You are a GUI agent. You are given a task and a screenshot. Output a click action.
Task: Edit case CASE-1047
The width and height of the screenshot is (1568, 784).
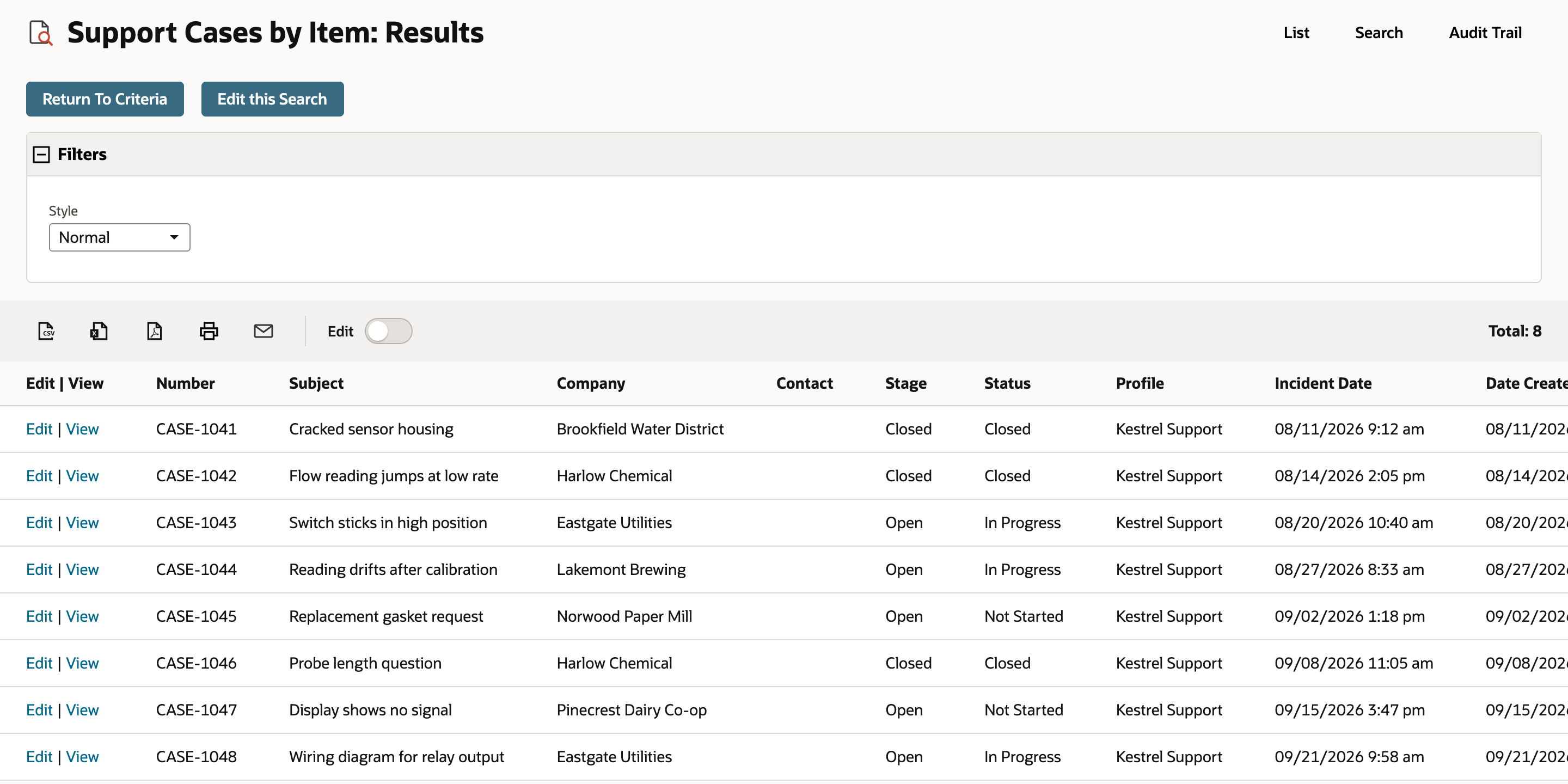[x=39, y=710]
